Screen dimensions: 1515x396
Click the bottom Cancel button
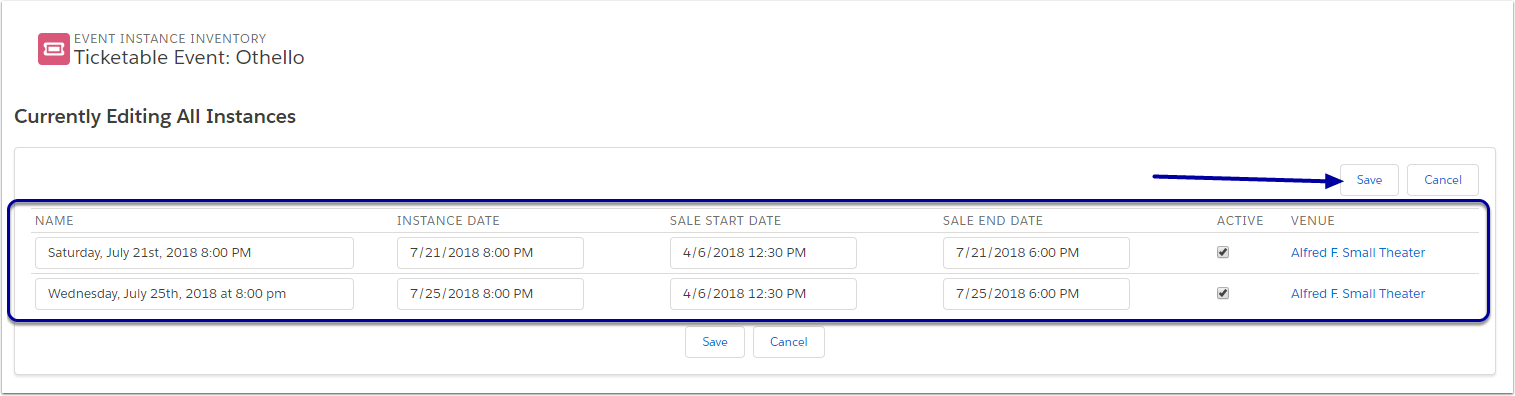(789, 342)
